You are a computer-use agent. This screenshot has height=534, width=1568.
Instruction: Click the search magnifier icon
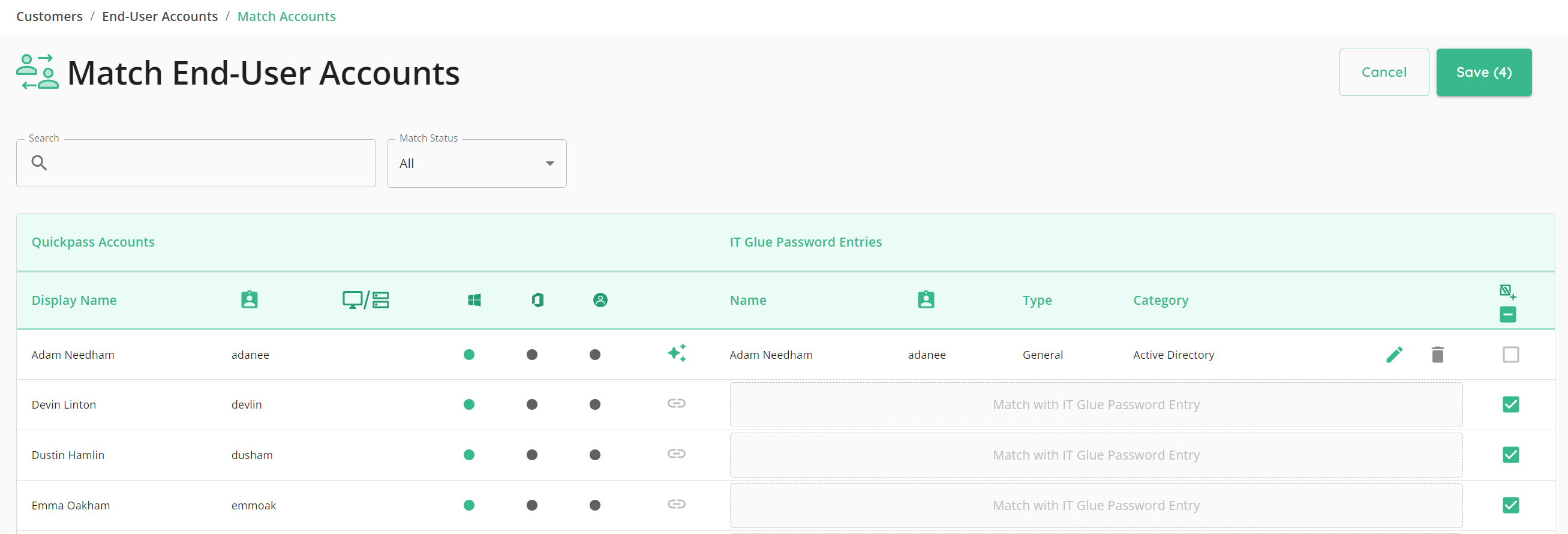point(39,163)
